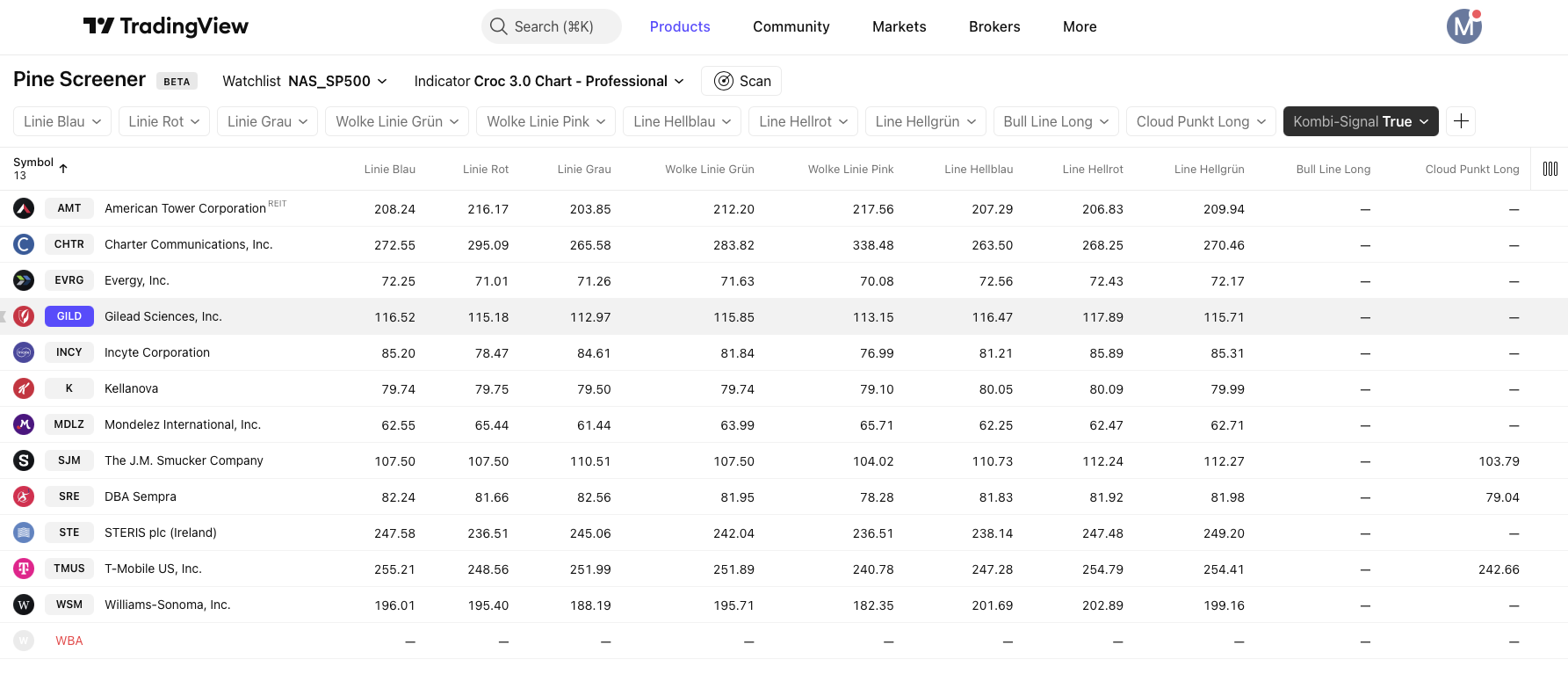The height and width of the screenshot is (681, 1568).
Task: Go to the Markets menu
Action: (899, 26)
